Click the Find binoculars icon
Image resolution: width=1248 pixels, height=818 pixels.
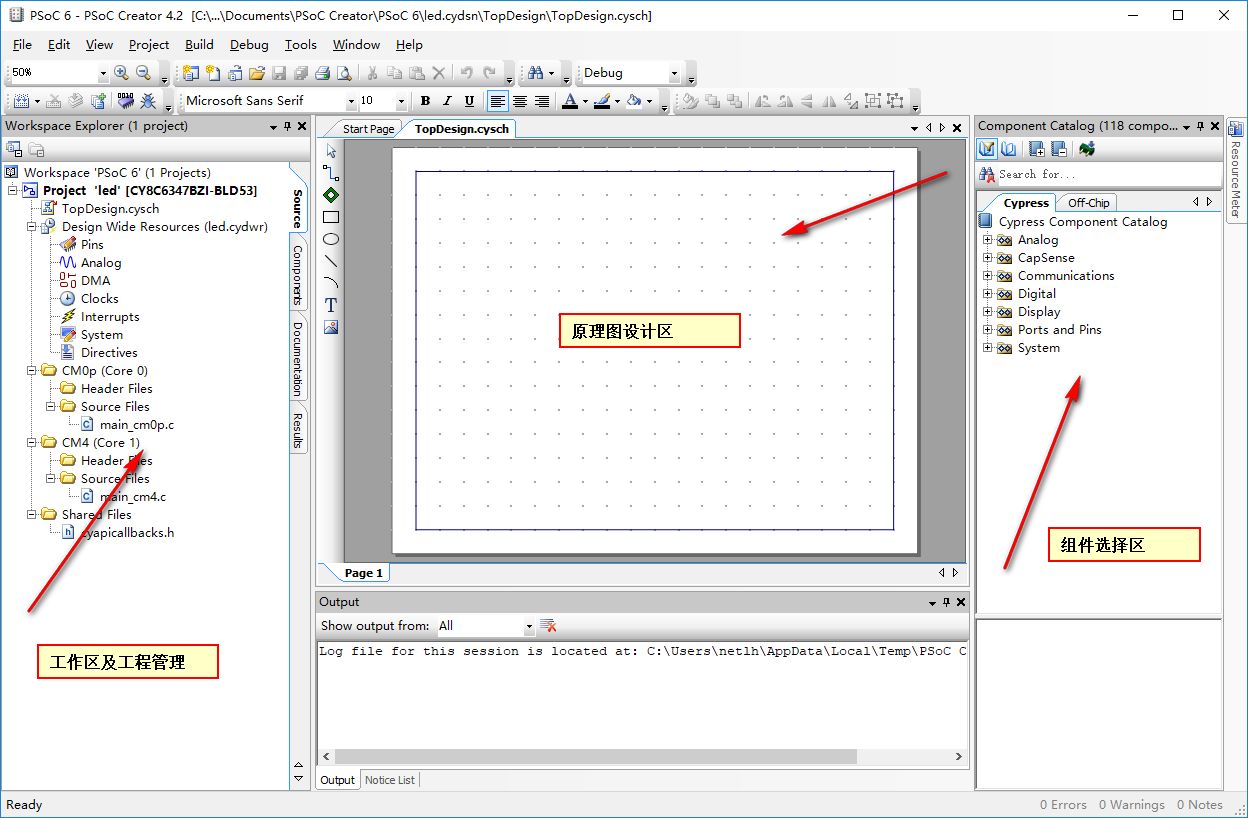click(535, 73)
